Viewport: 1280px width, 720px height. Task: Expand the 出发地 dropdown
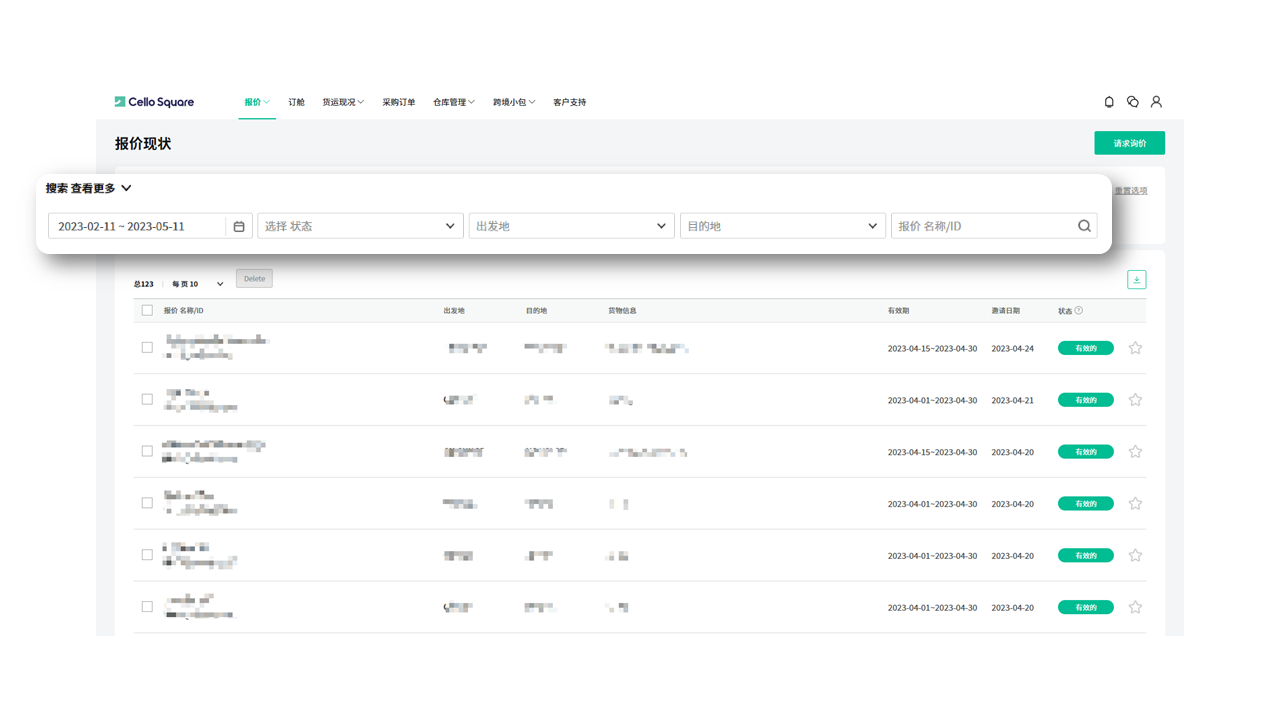pos(571,226)
